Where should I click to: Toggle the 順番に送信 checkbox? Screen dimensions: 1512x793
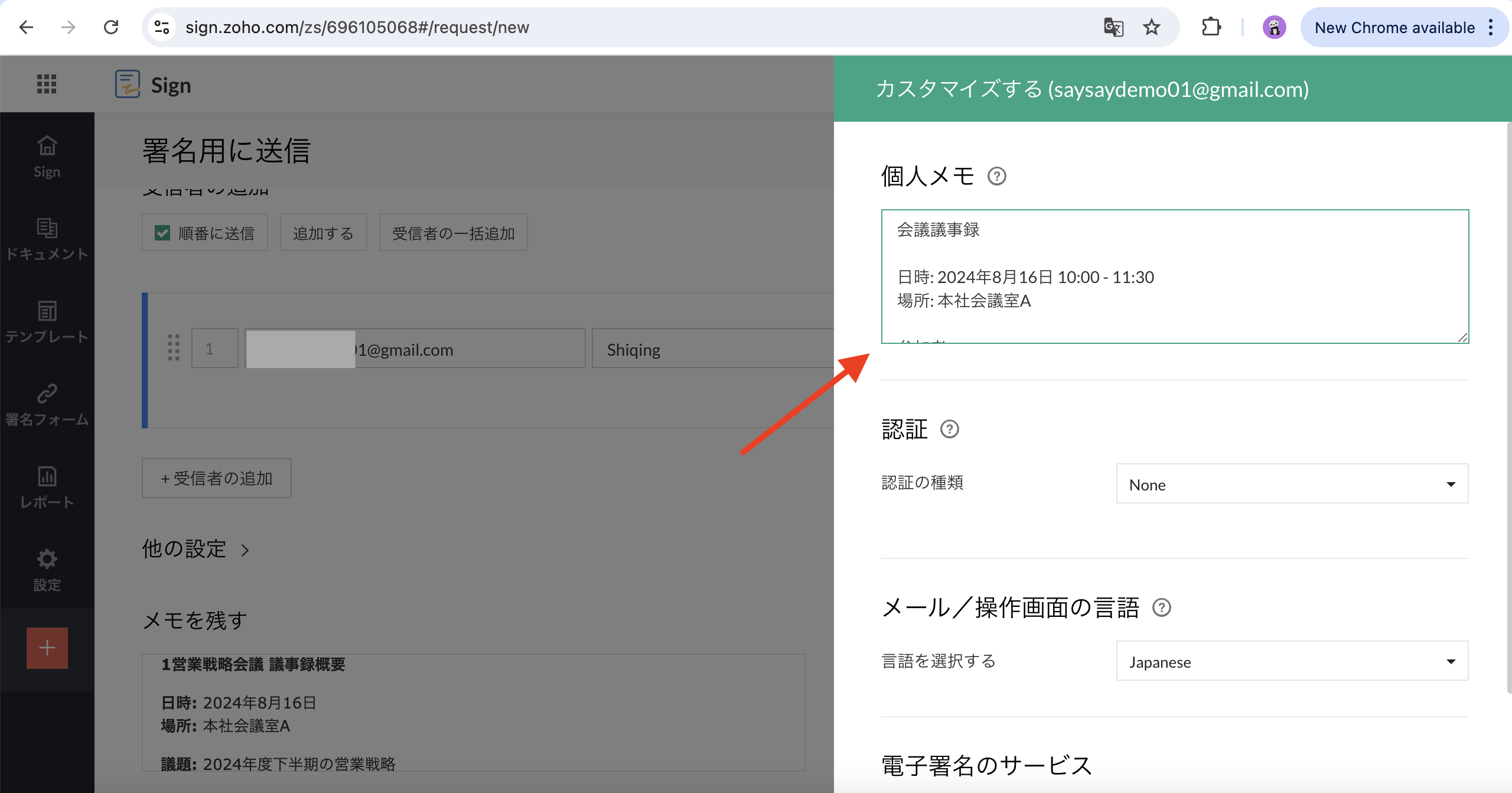click(x=162, y=233)
